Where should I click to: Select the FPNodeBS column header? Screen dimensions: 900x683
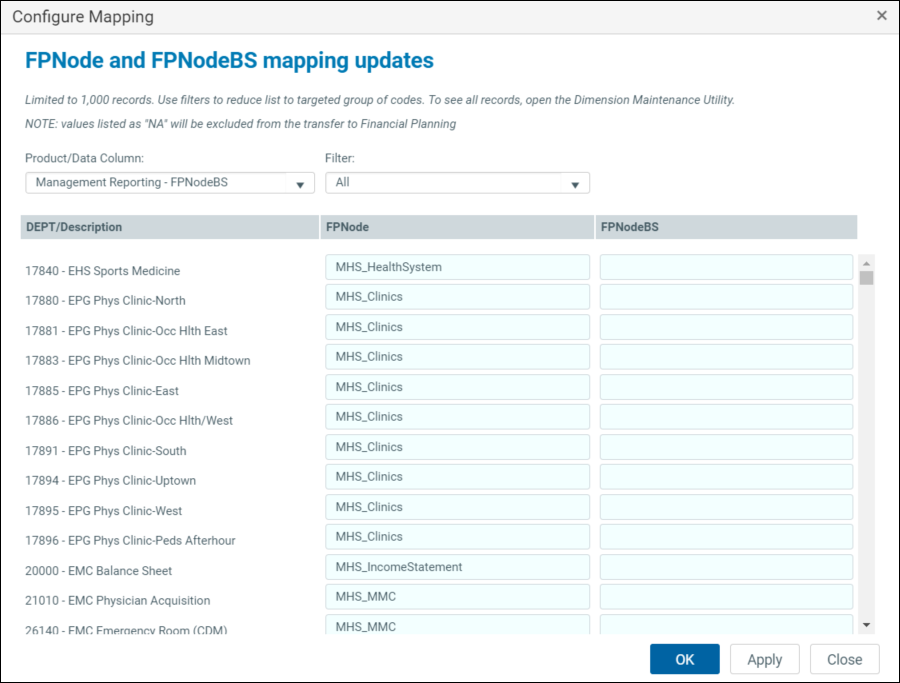725,227
